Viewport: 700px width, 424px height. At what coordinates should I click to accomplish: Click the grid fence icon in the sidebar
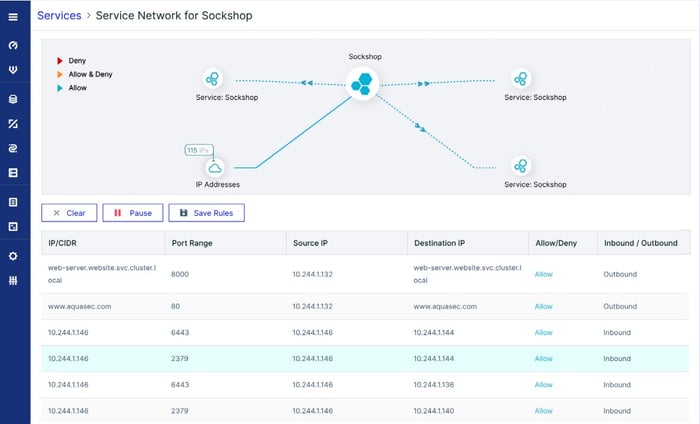13,281
